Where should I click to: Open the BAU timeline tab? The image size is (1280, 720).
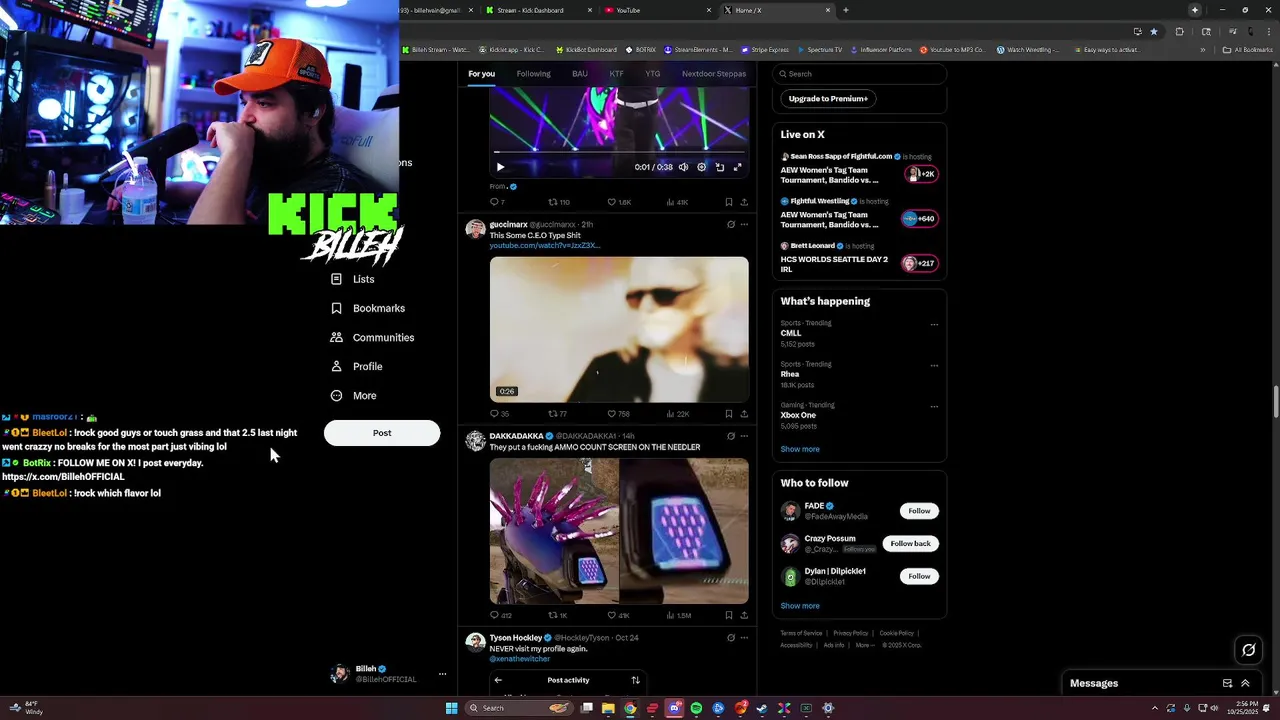pyautogui.click(x=580, y=74)
